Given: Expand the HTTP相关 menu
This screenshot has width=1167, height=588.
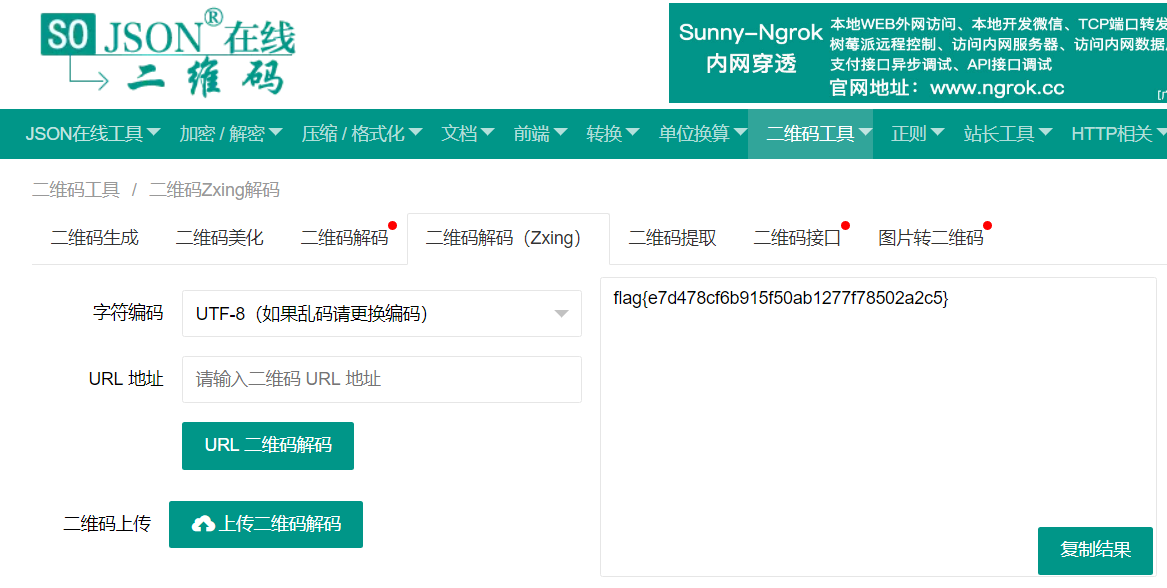Looking at the screenshot, I should pos(1119,134).
